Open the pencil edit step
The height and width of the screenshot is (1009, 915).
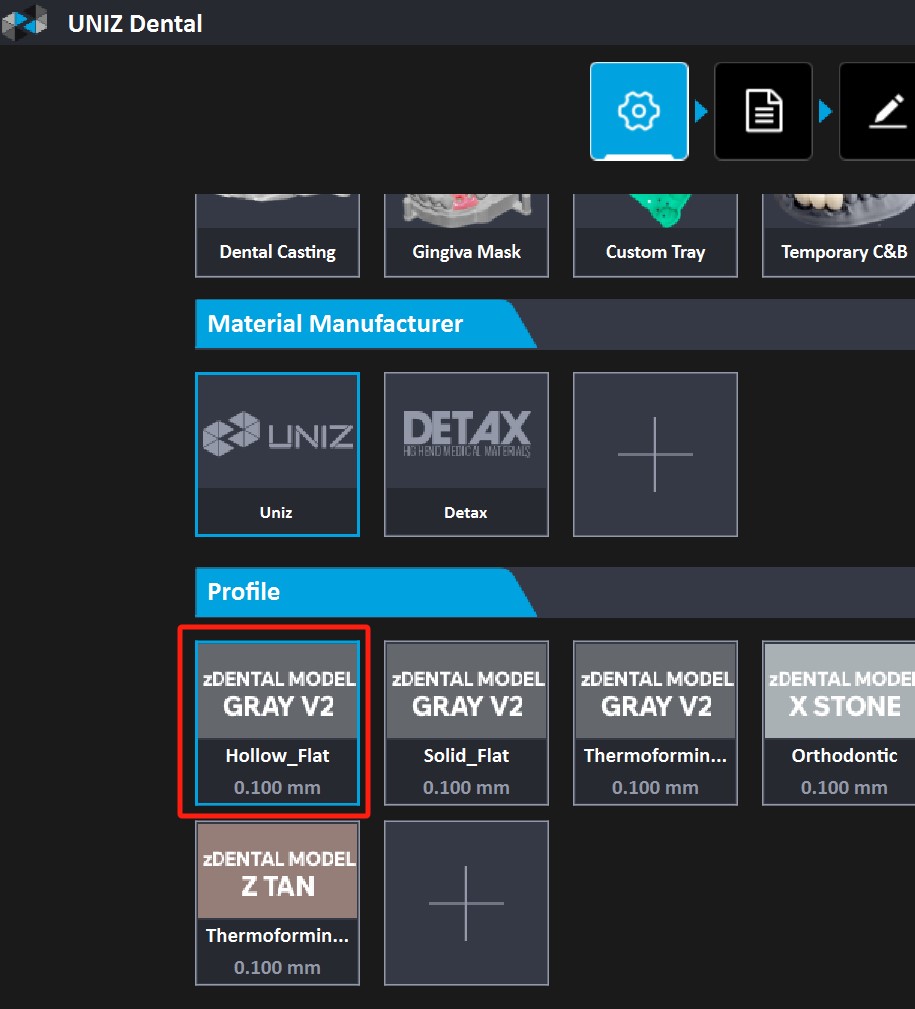point(879,111)
